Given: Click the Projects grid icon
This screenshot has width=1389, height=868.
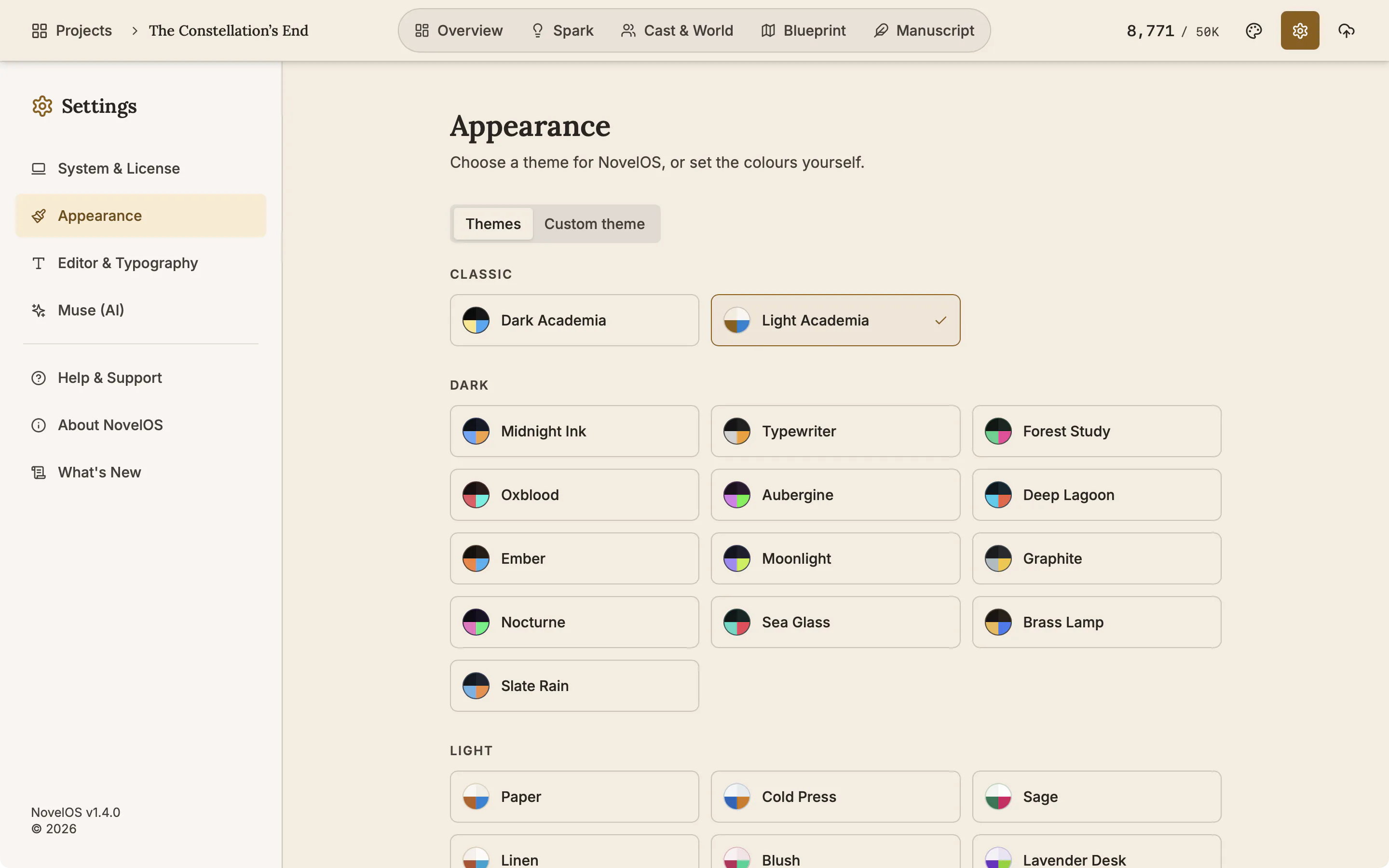Looking at the screenshot, I should point(39,30).
